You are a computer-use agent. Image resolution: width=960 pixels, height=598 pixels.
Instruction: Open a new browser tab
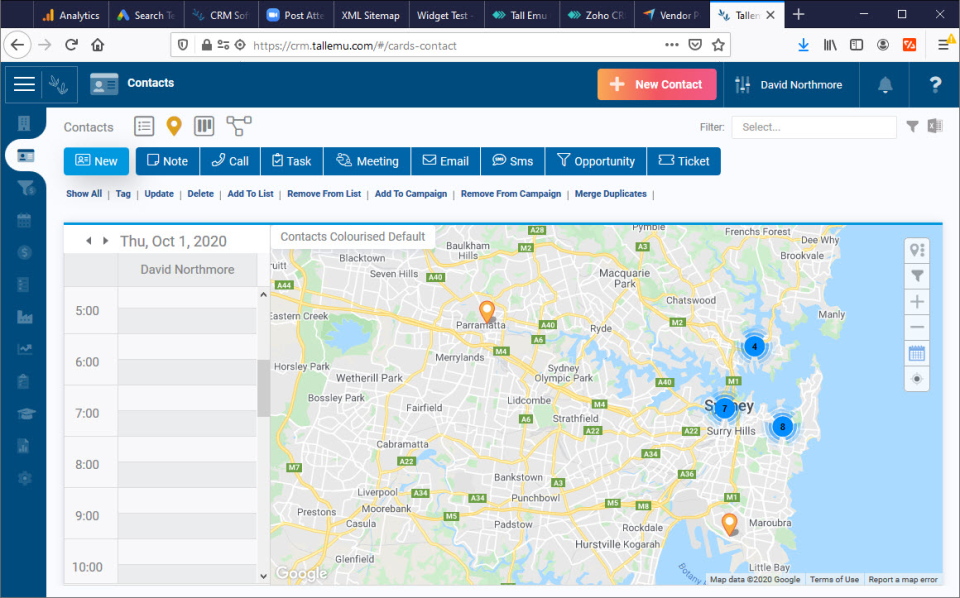click(798, 15)
